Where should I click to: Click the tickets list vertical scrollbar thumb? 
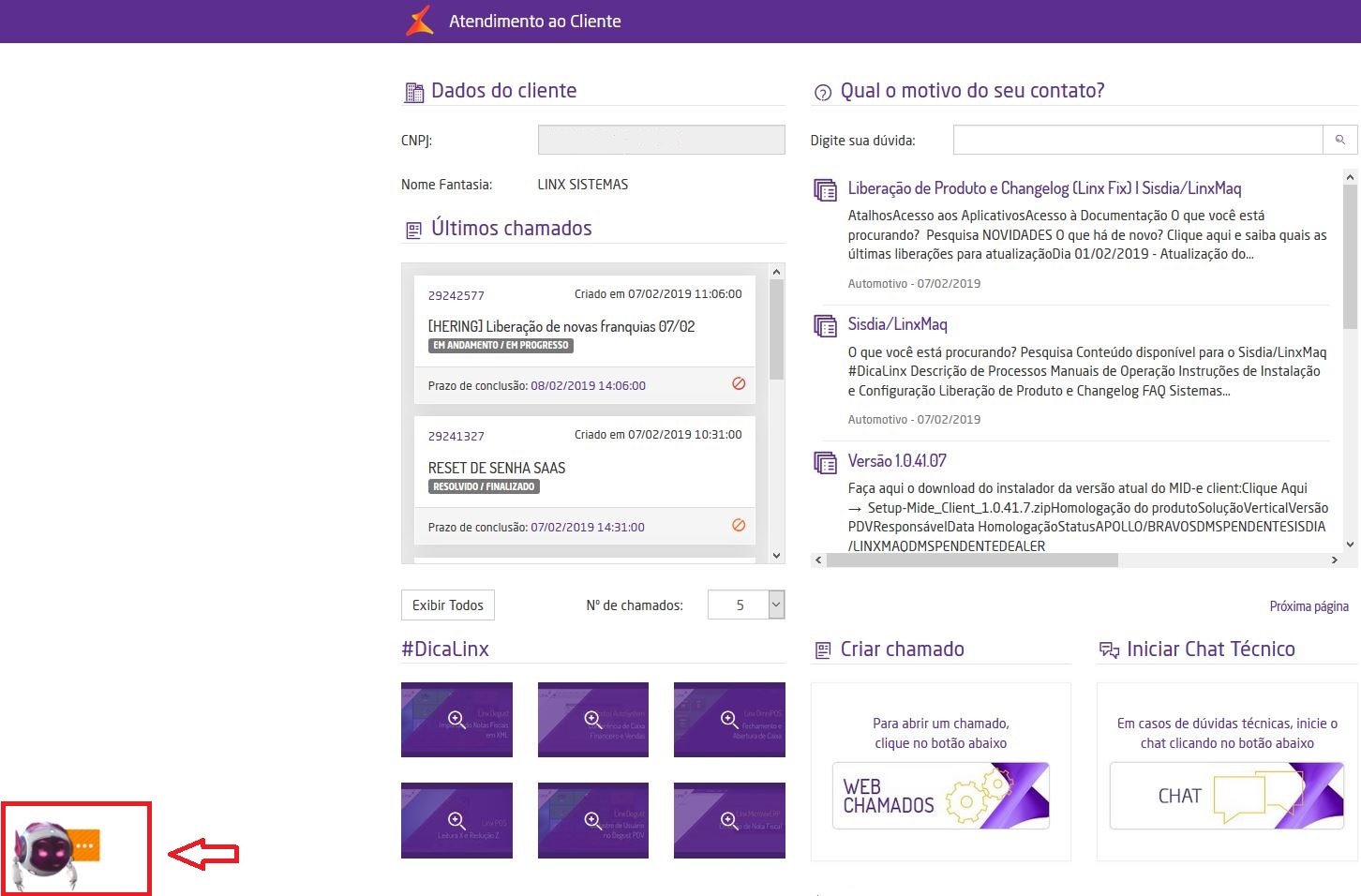coord(776,329)
